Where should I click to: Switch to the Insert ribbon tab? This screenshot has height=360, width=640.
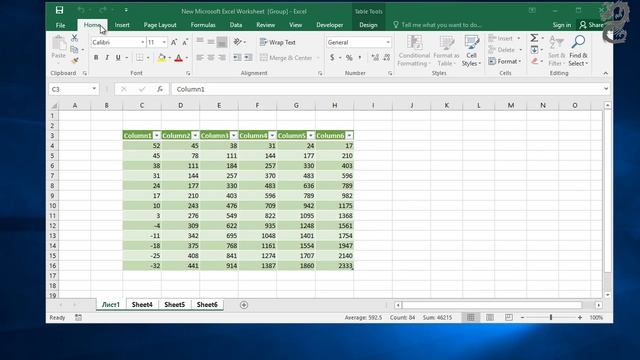[x=122, y=25]
